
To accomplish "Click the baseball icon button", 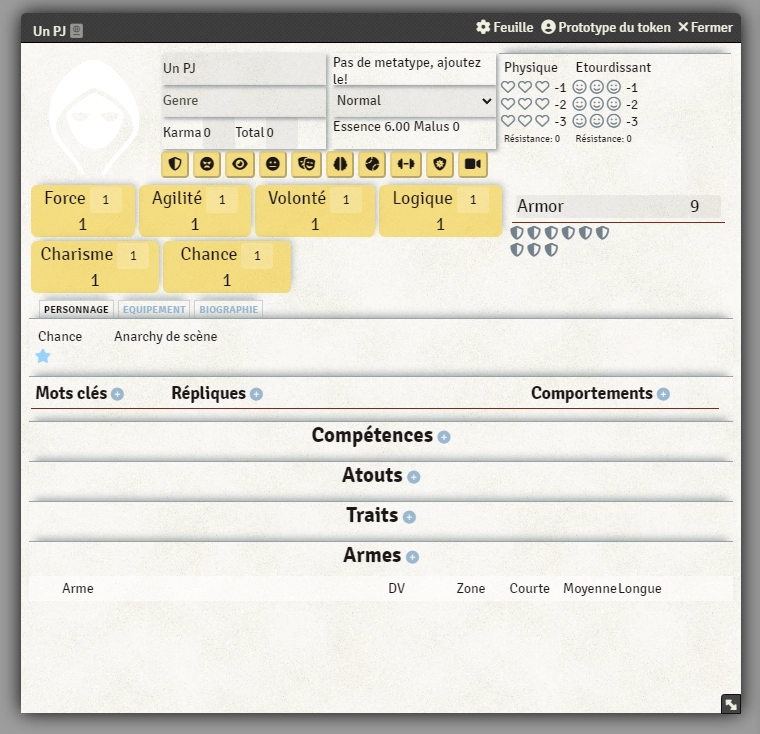I will (373, 164).
